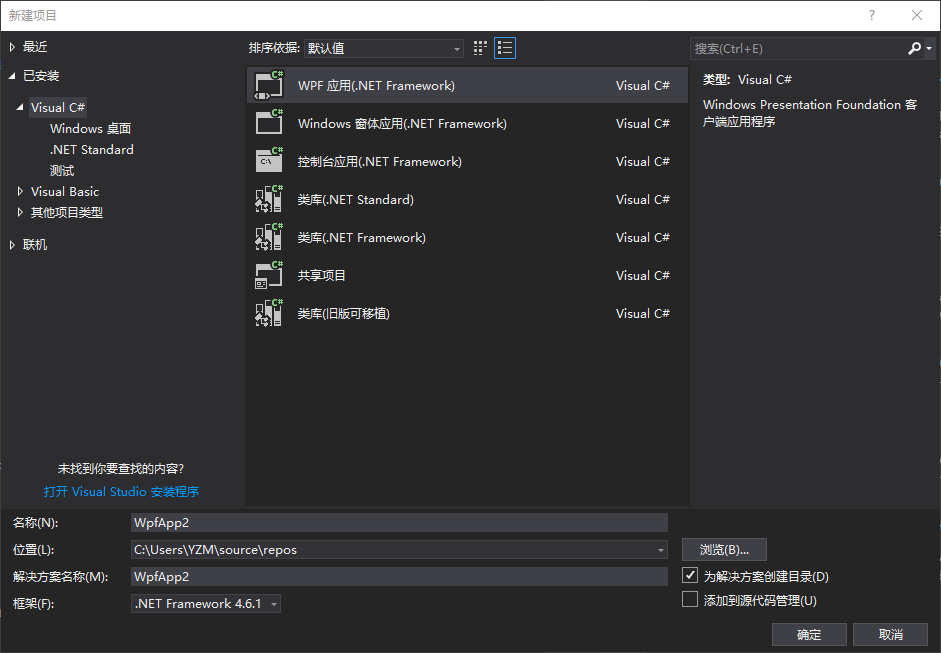The image size is (941, 653).
Task: Click the legacy portable class library icon
Action: tap(269, 313)
